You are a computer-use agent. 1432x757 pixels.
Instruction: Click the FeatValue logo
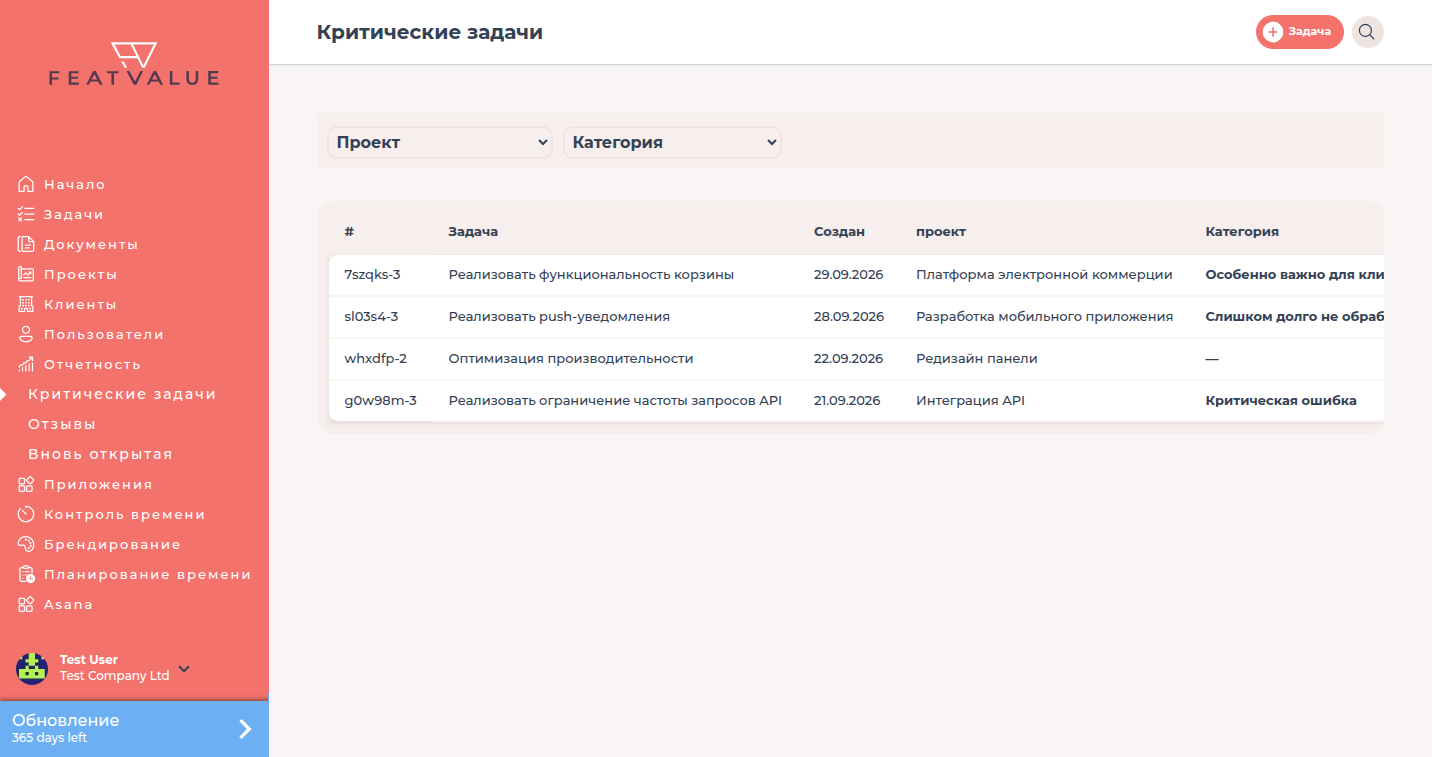pos(134,63)
